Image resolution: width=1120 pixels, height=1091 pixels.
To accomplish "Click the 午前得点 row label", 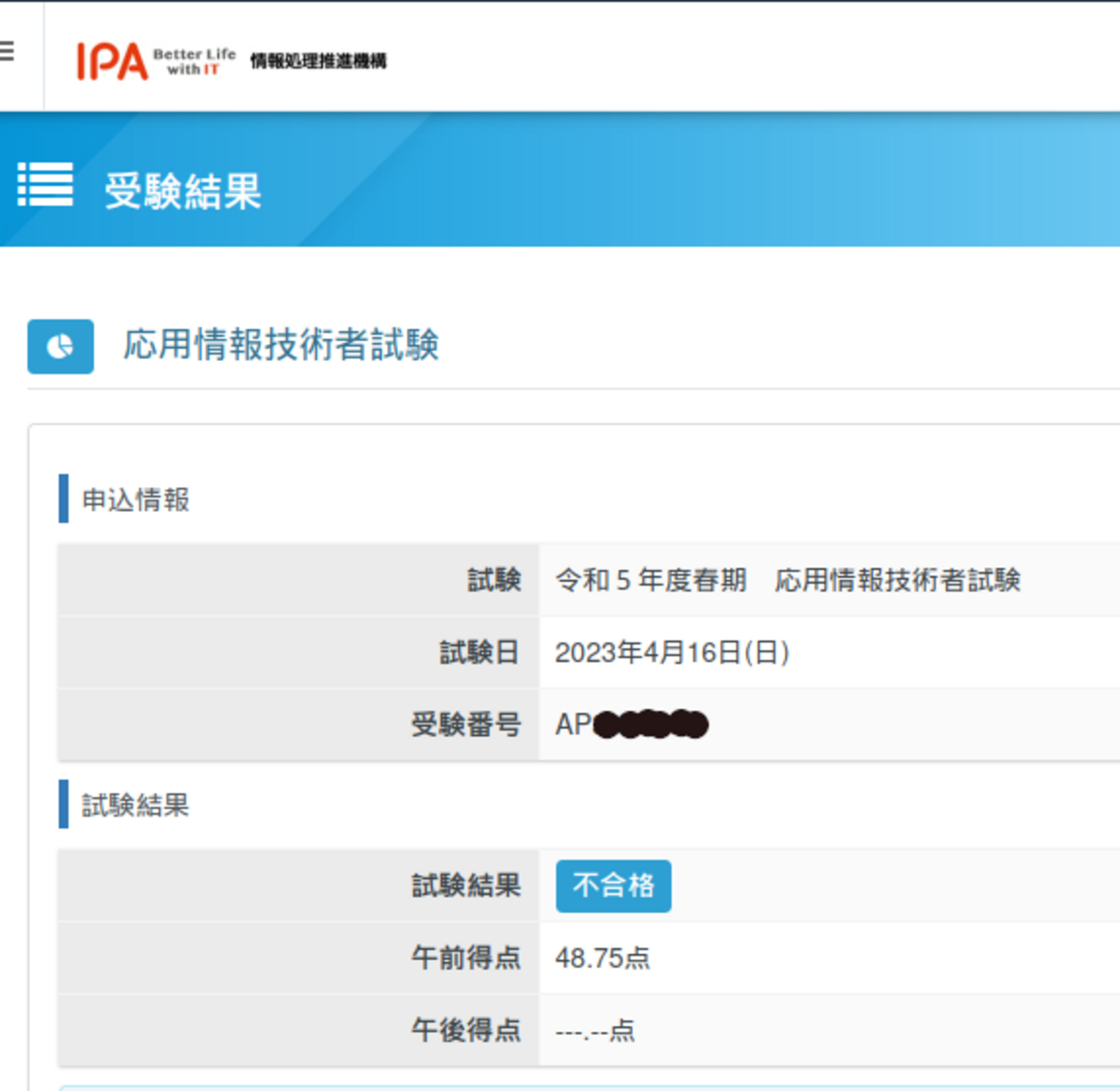I will pos(466,958).
